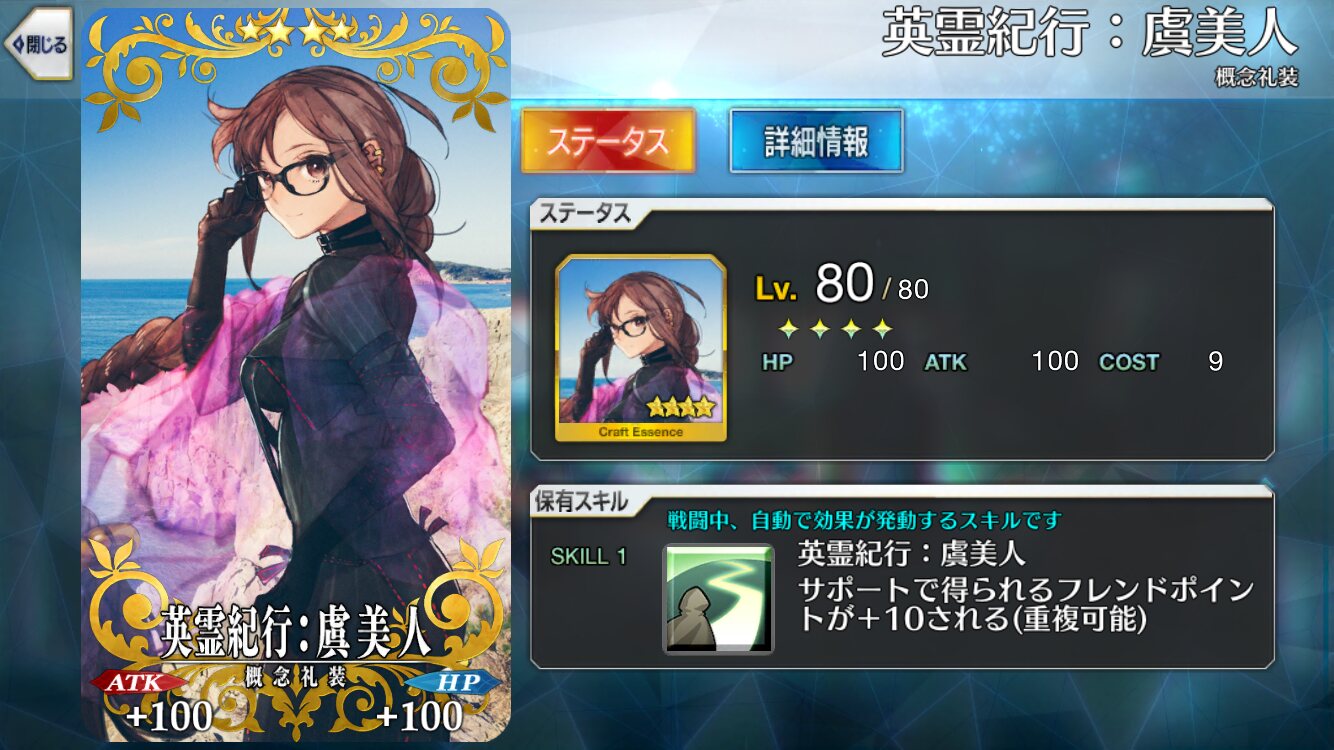1334x750 pixels.
Task: Click the red ATK badge on card
Action: pyautogui.click(x=137, y=683)
